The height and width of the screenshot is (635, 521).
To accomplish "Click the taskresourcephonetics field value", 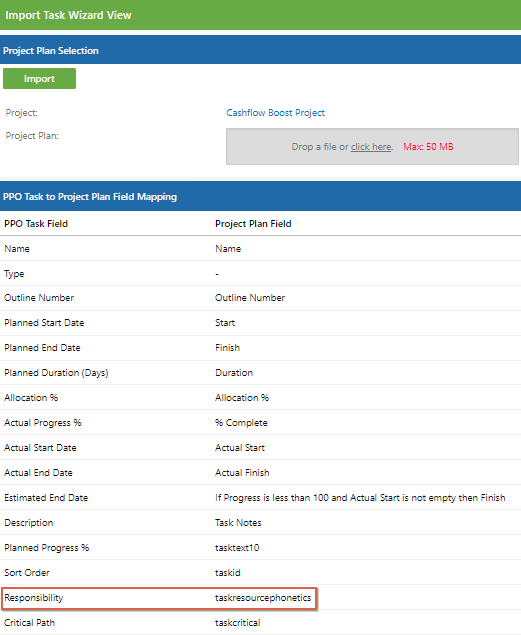I will pos(263,598).
